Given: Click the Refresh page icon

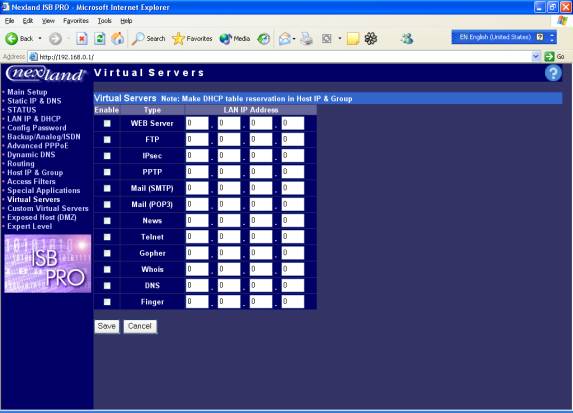Looking at the screenshot, I should (99, 38).
